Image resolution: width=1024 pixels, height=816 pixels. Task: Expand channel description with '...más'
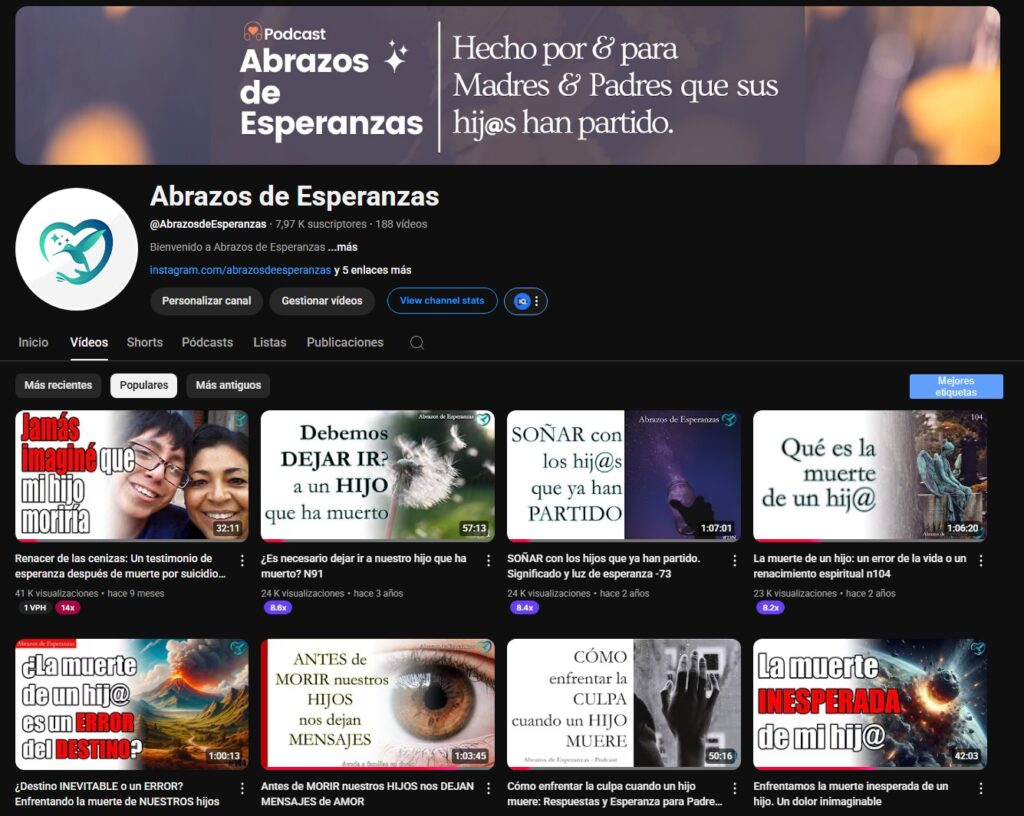coord(343,247)
